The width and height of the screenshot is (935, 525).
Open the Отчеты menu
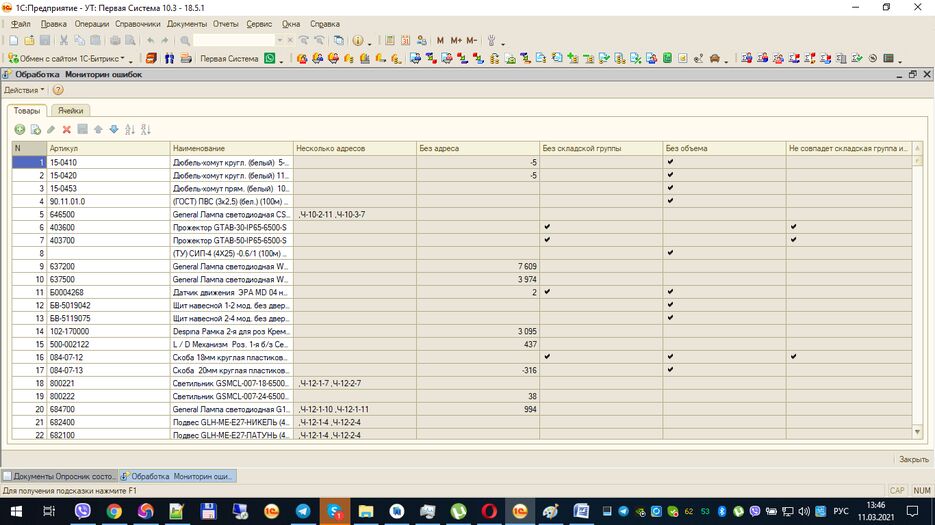point(225,24)
